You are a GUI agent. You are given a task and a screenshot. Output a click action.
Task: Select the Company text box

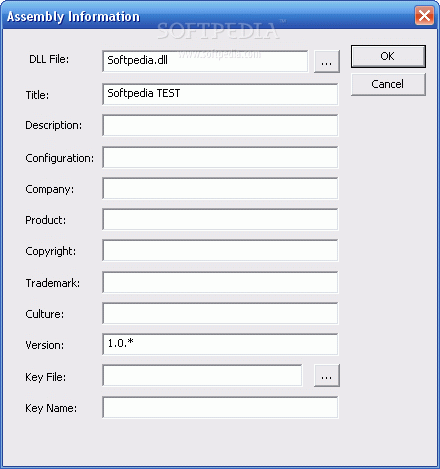[x=220, y=188]
